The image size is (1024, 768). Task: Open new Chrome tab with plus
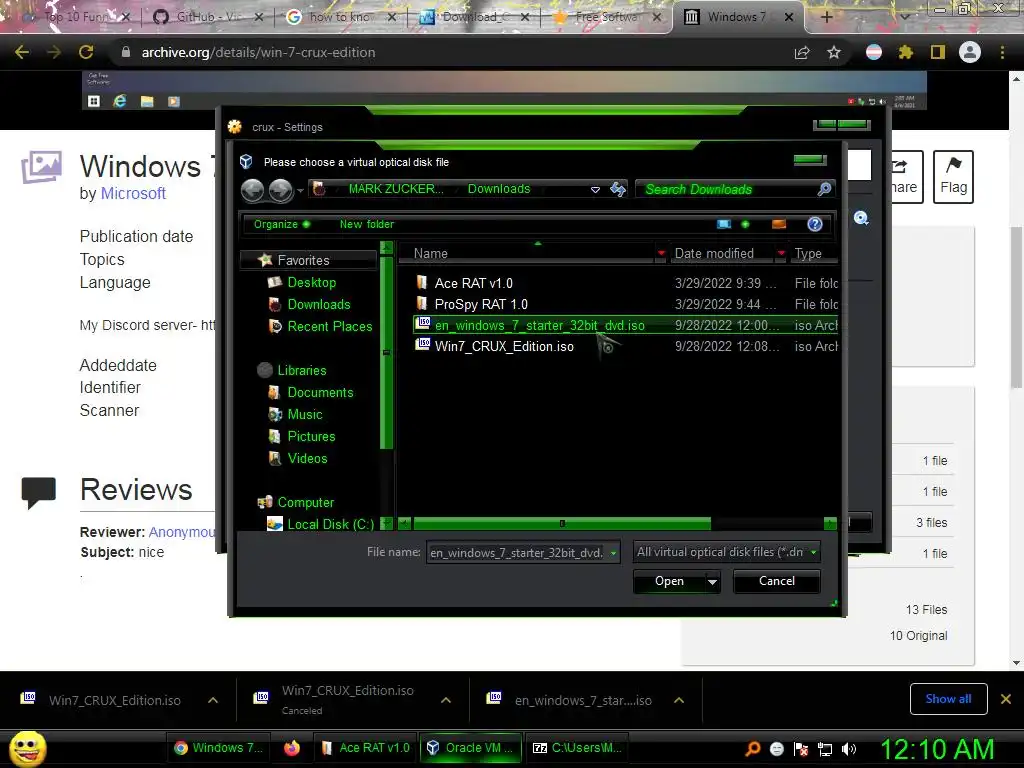[826, 17]
